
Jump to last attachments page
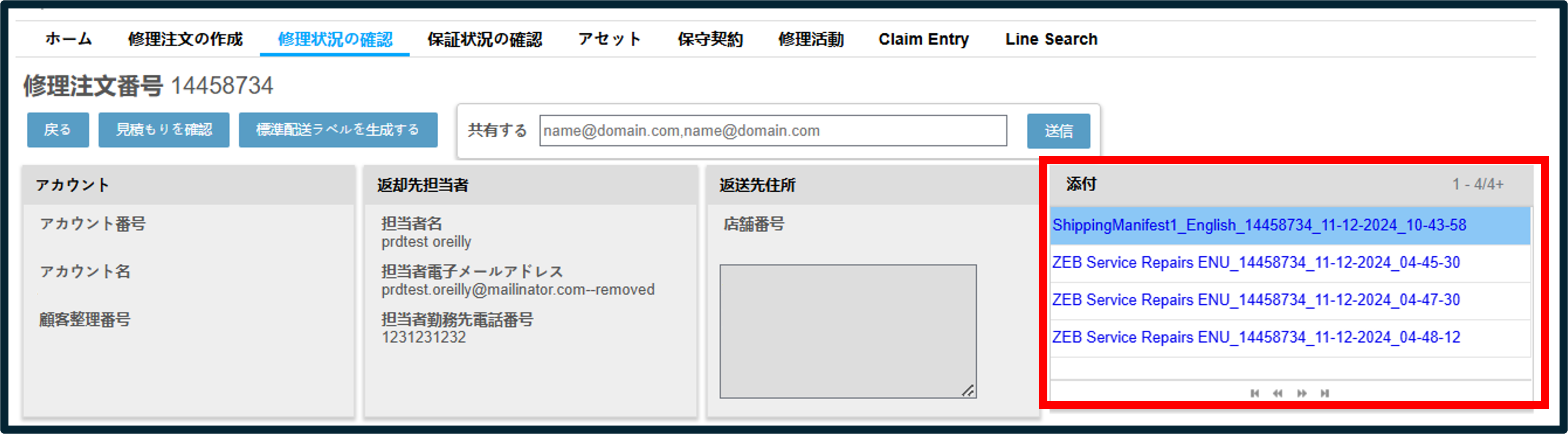point(1325,393)
